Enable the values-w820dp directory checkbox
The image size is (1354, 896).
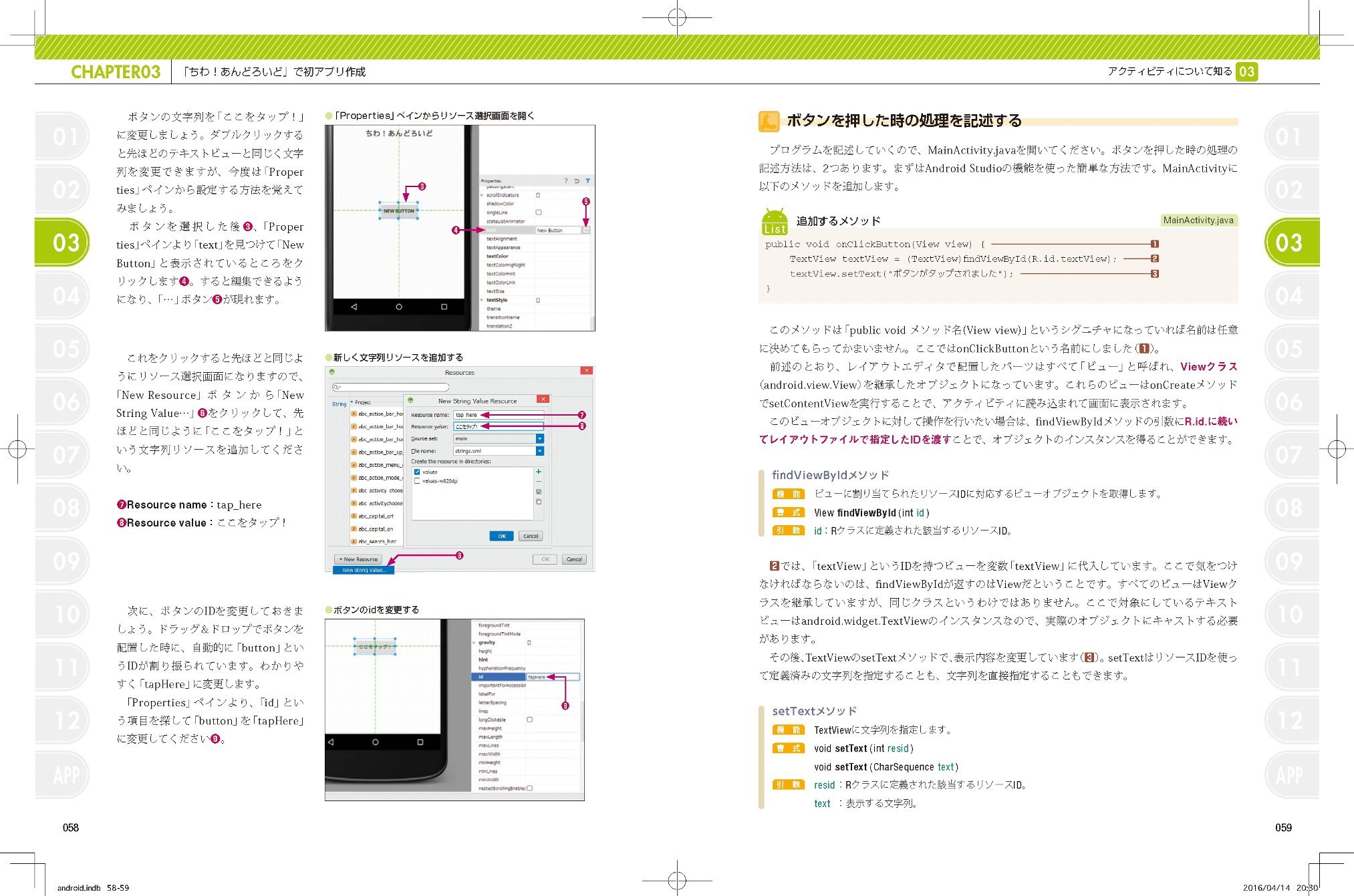[418, 481]
